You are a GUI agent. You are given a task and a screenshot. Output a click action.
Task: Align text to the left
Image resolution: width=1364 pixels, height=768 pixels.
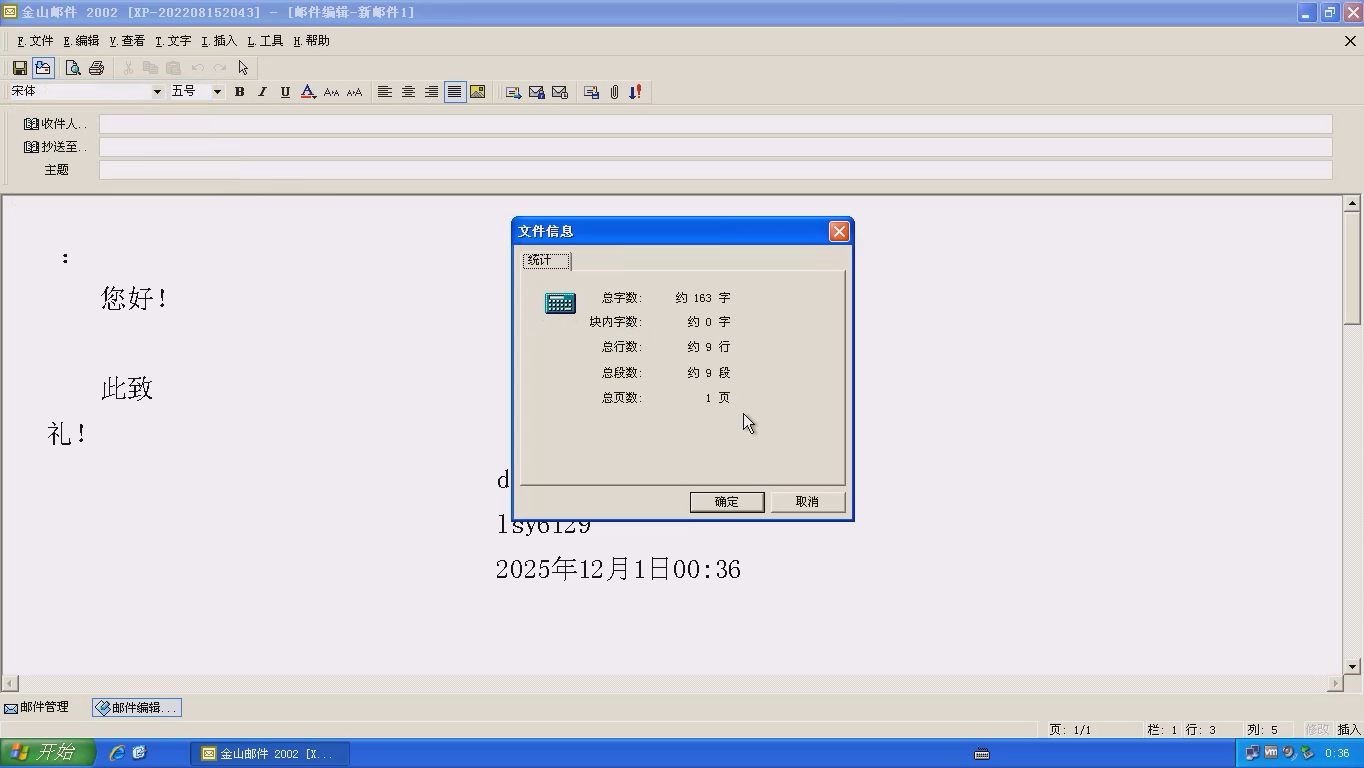click(x=384, y=92)
